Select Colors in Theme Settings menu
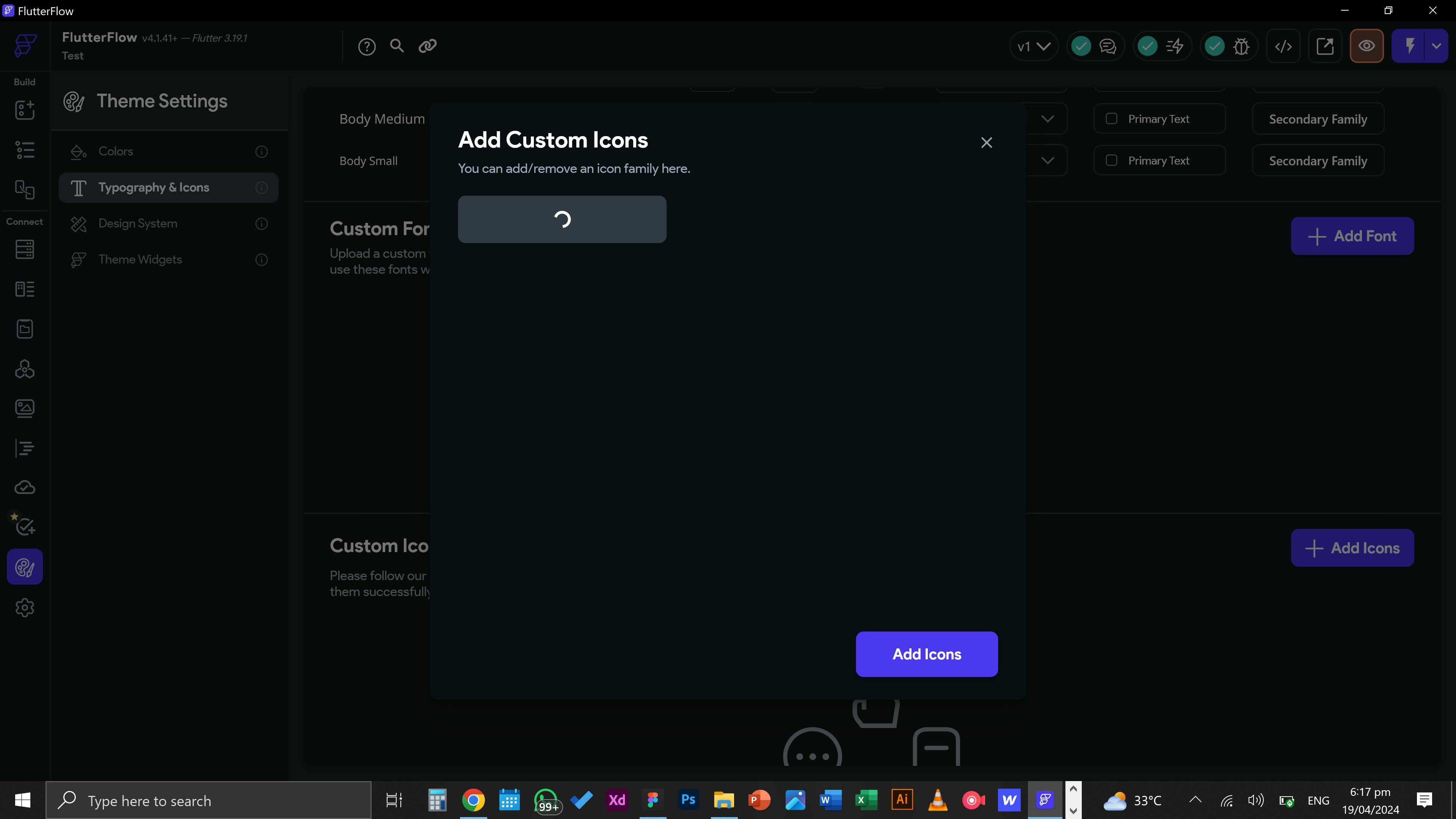The width and height of the screenshot is (1456, 819). coord(116,152)
